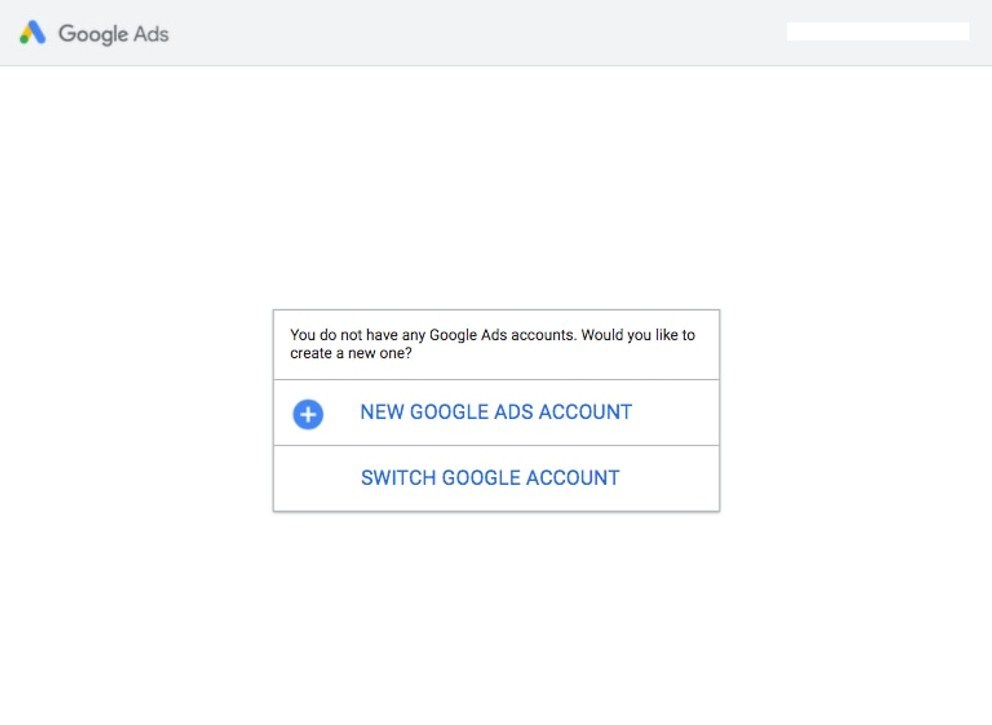This screenshot has width=992, height=725.
Task: Click the blank account field in header
Action: pos(877,32)
